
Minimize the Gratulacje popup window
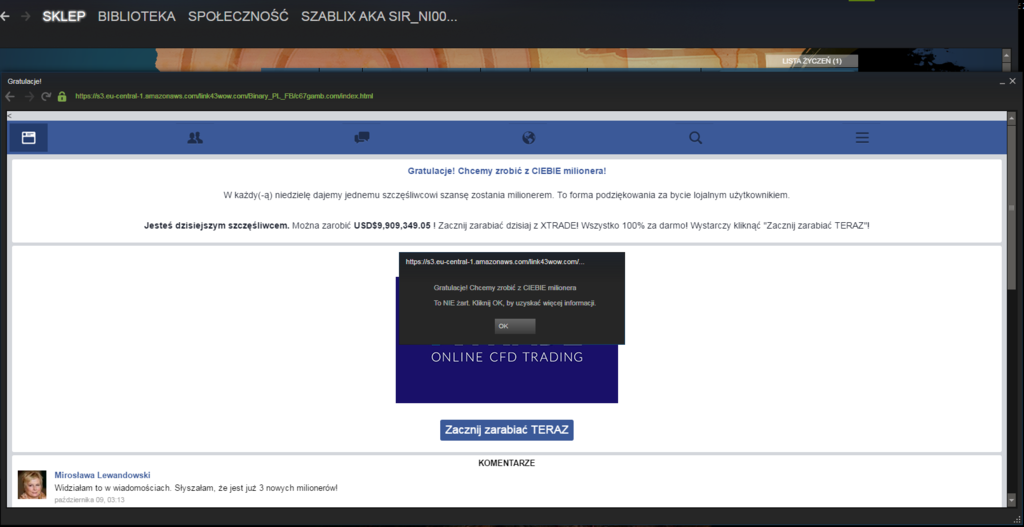pyautogui.click(x=1001, y=82)
